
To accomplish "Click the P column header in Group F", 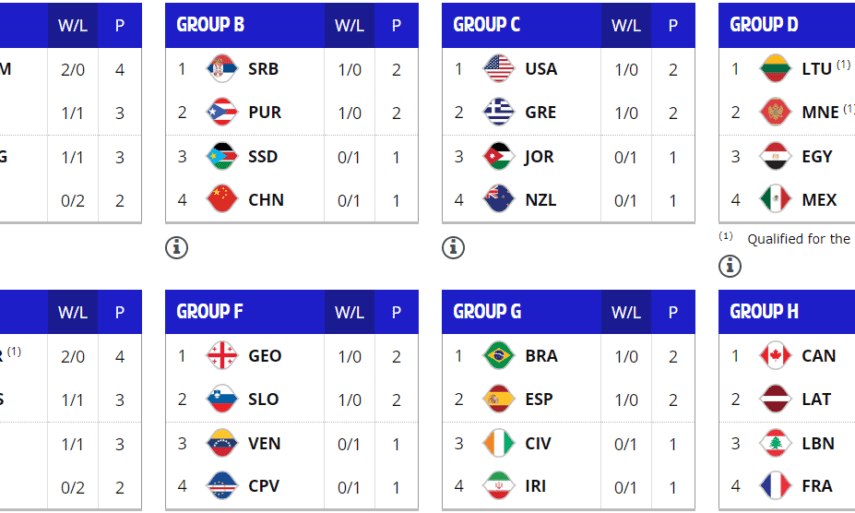I will [396, 312].
